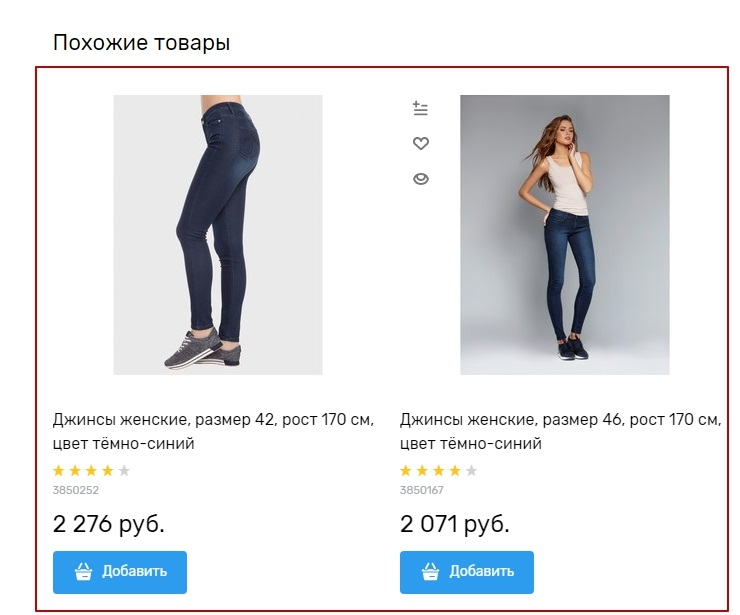Open the size 46 jeans product image
The image size is (740, 615).
pyautogui.click(x=564, y=235)
